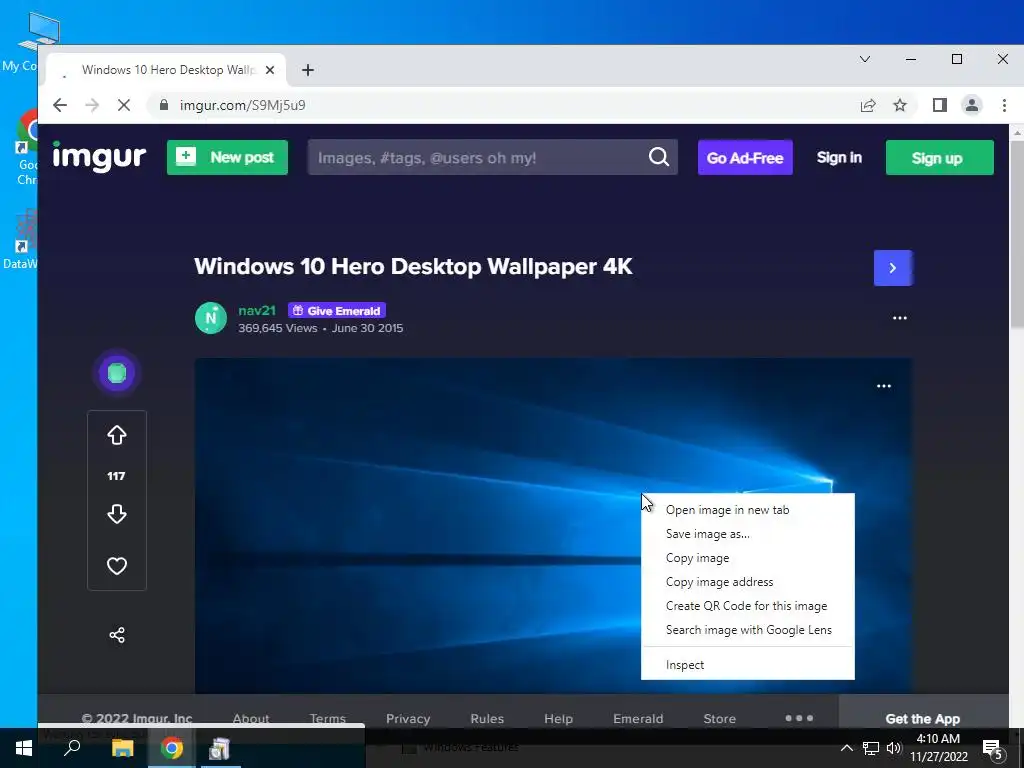1024x768 pixels.
Task: Click nav21 user avatar
Action: 210,318
